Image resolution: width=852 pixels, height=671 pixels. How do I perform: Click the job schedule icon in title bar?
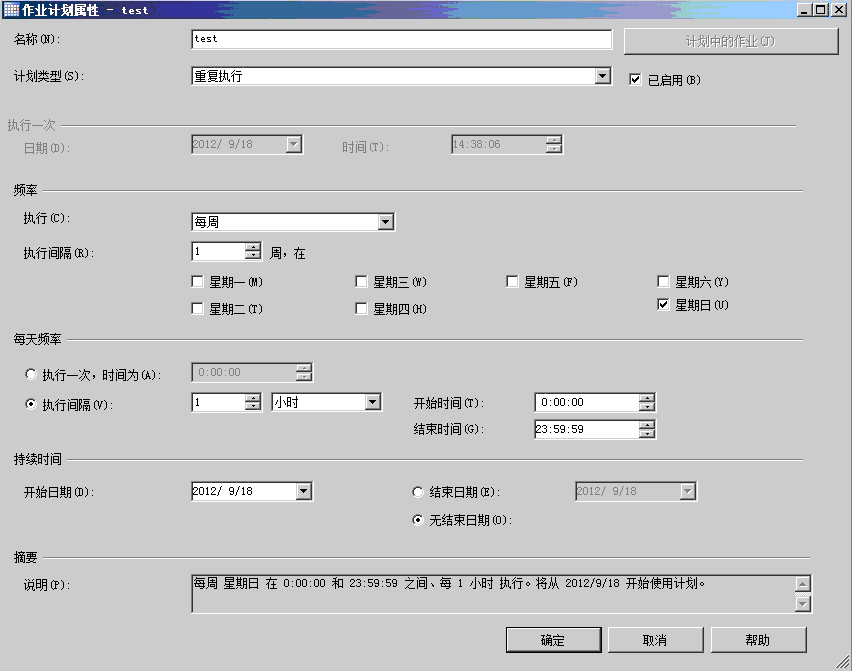point(11,9)
